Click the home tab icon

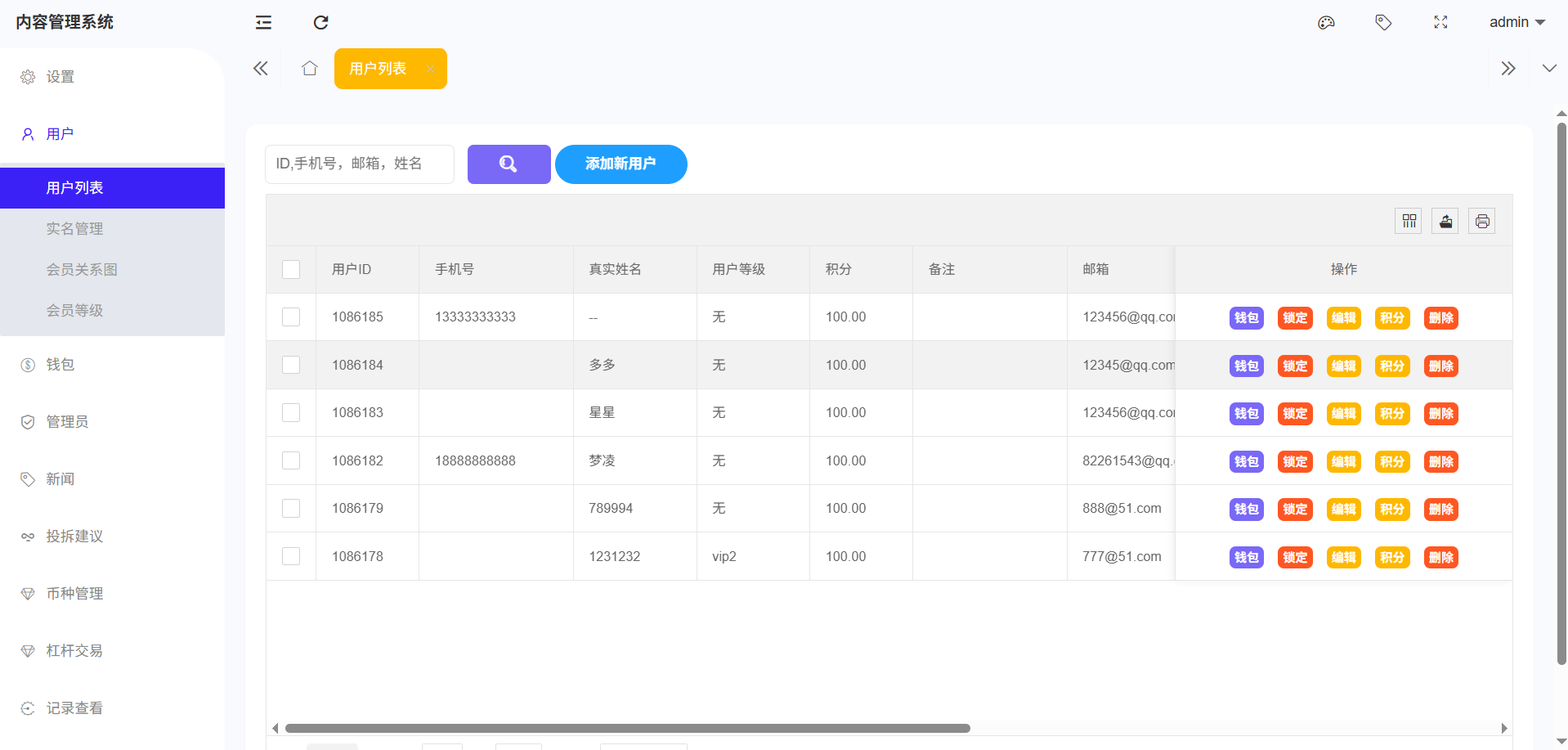tap(309, 69)
